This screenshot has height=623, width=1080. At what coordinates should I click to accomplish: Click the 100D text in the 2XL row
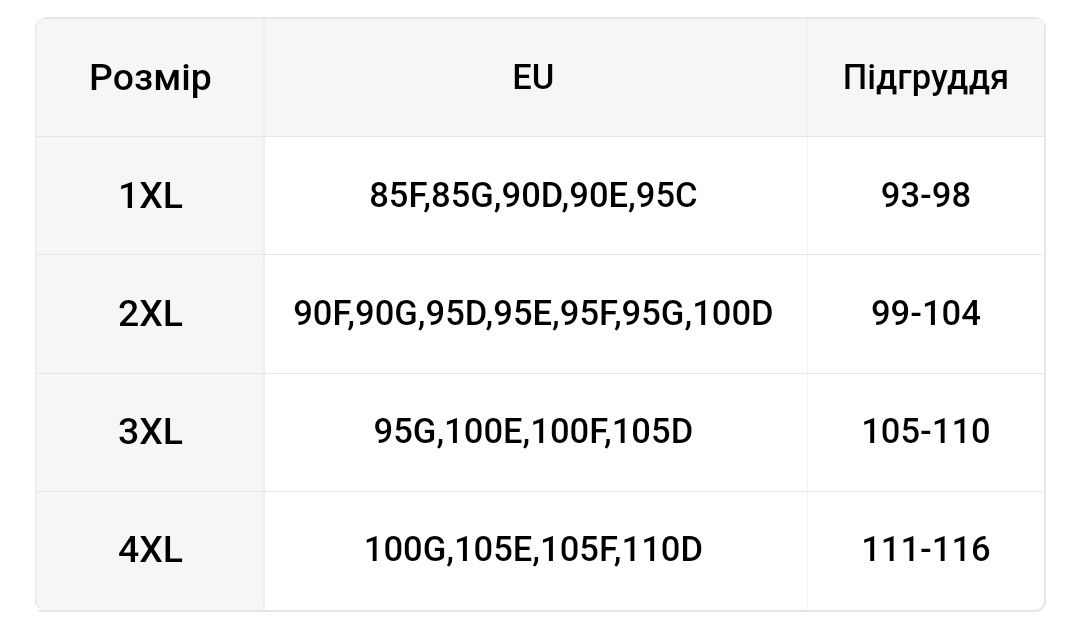tap(733, 314)
